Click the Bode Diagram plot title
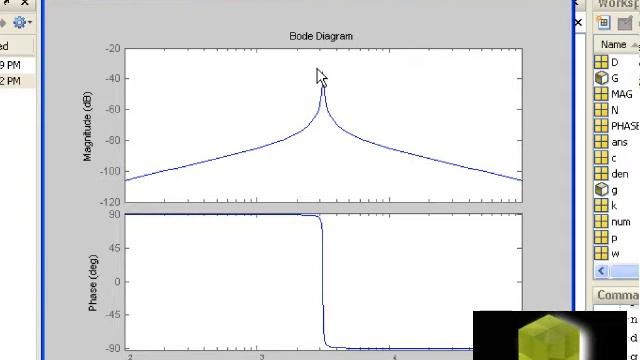640x360 pixels. (x=321, y=36)
